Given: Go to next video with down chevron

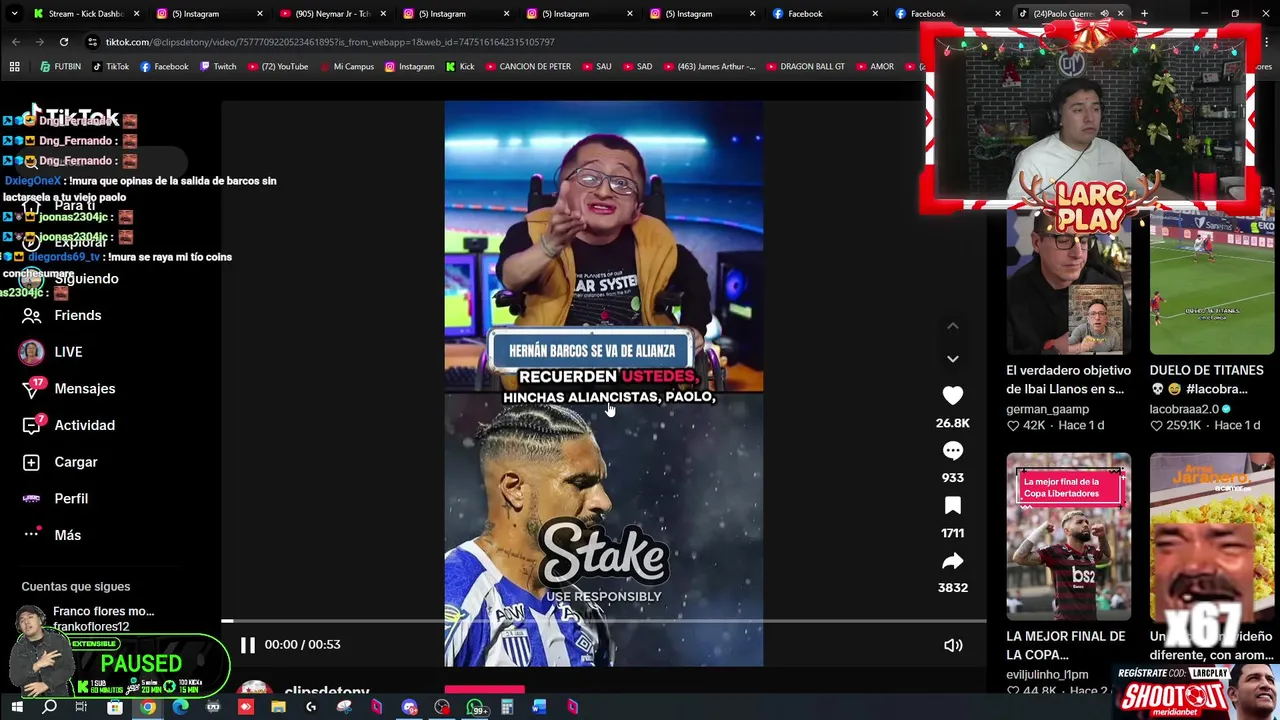Looking at the screenshot, I should (952, 358).
